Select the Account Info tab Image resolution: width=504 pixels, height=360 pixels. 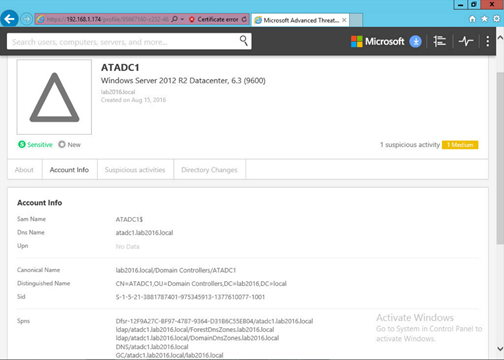(69, 170)
